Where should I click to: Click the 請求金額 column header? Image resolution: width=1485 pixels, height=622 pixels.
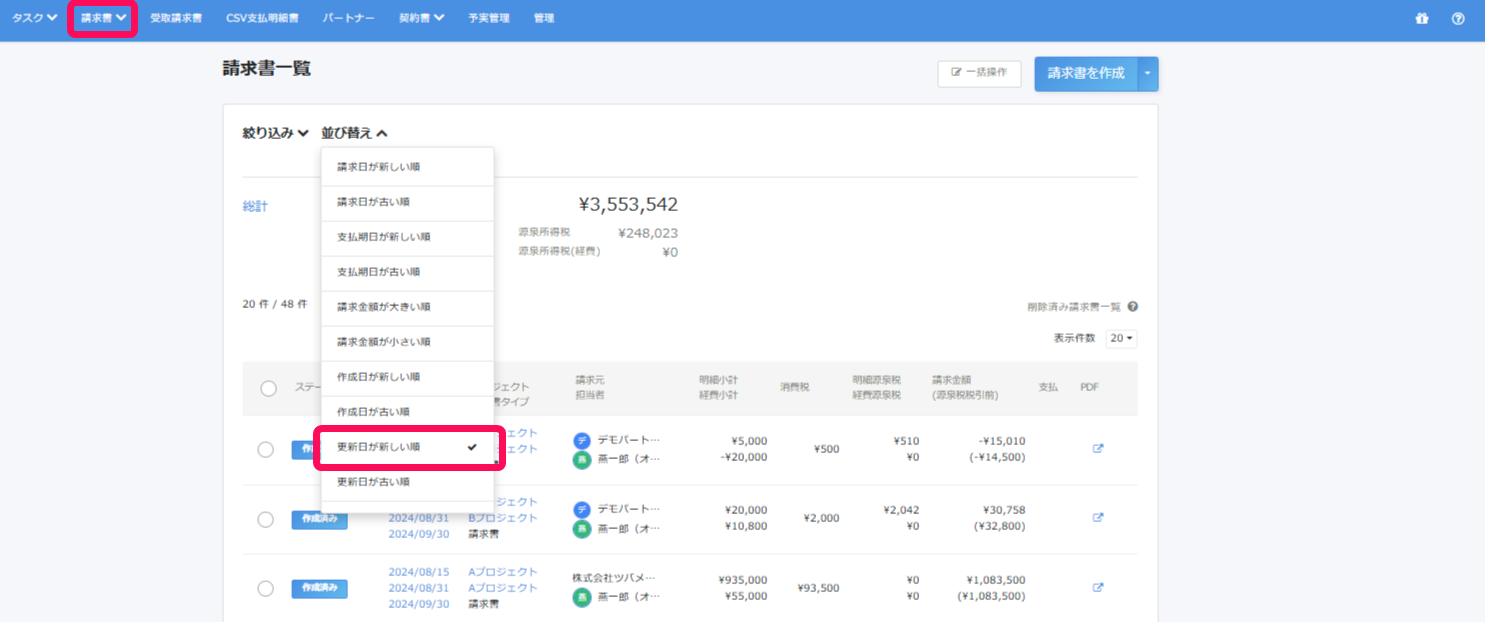click(x=952, y=380)
